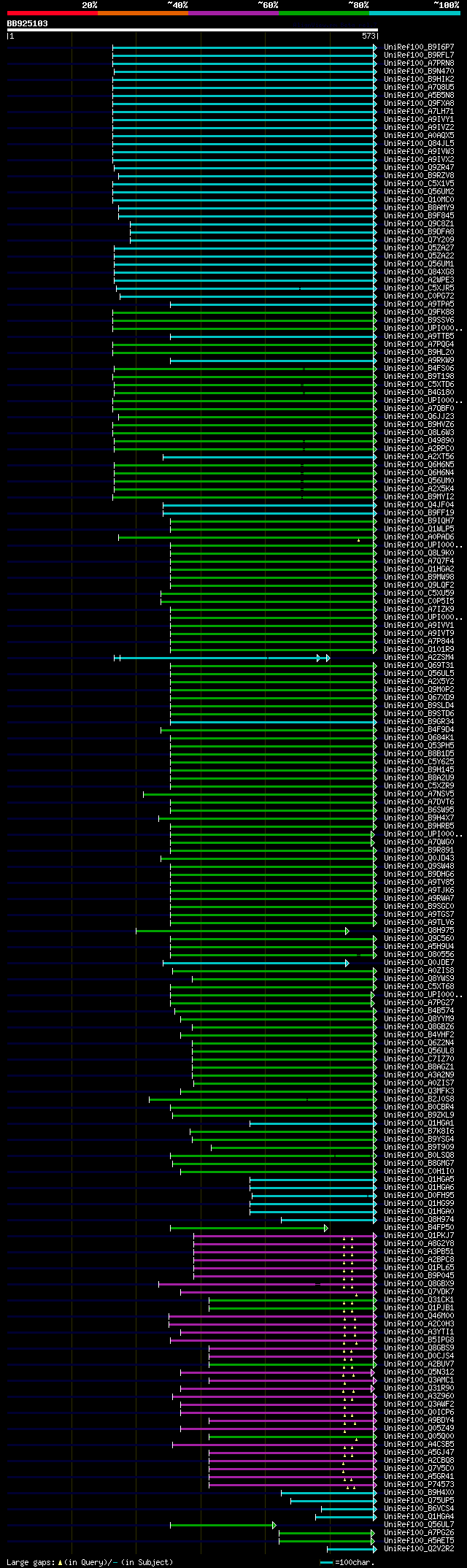Image resolution: width=467 pixels, height=1568 pixels.
Task: Select label UniRef100_A0ZIS8
Action: (x=419, y=970)
